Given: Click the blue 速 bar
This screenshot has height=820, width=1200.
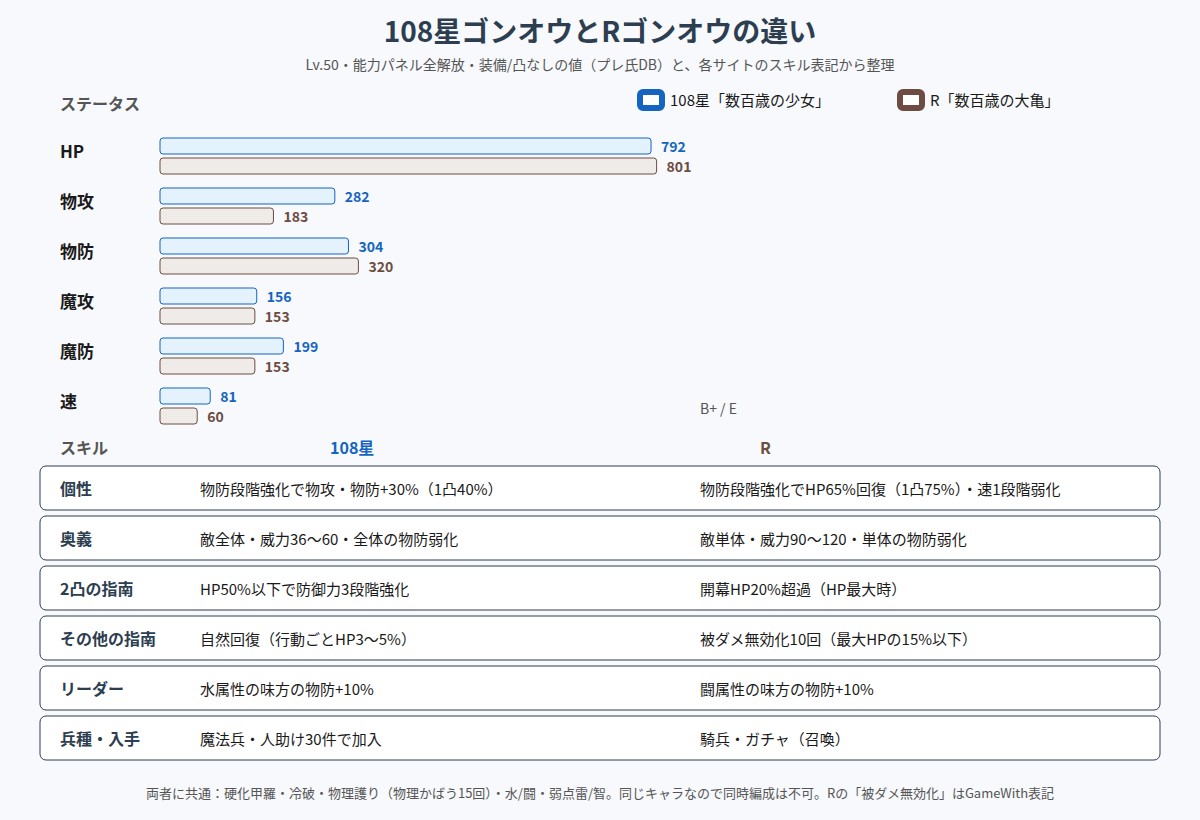Looking at the screenshot, I should click(x=185, y=396).
